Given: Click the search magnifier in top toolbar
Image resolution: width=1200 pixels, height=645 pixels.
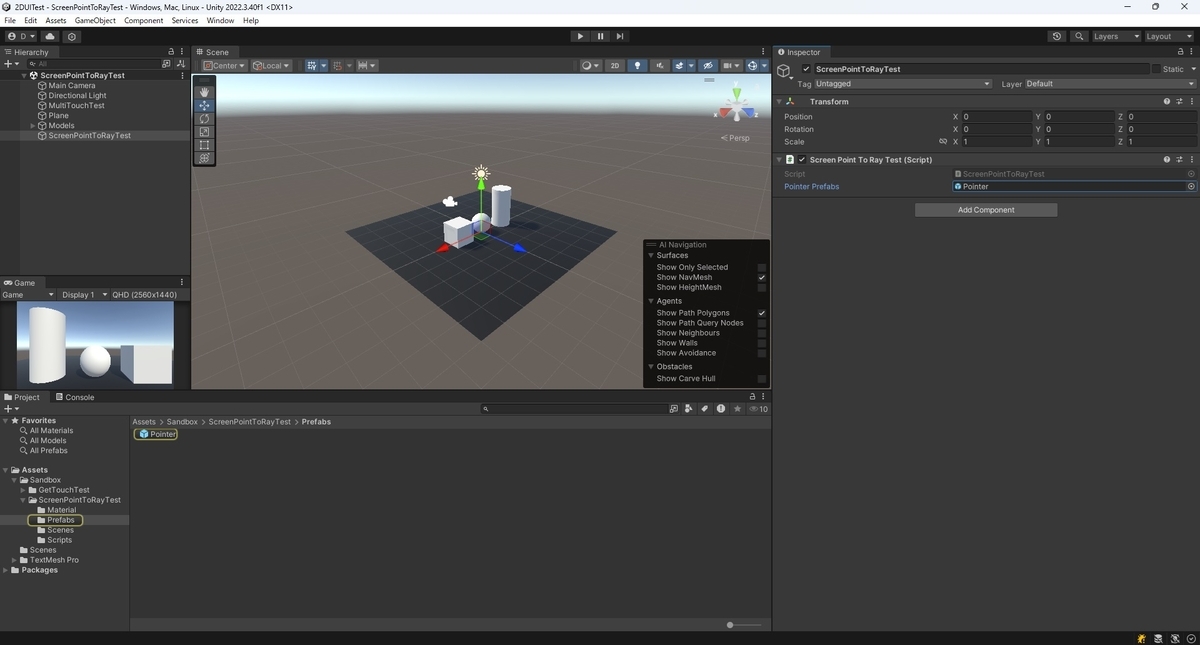Looking at the screenshot, I should [1078, 36].
